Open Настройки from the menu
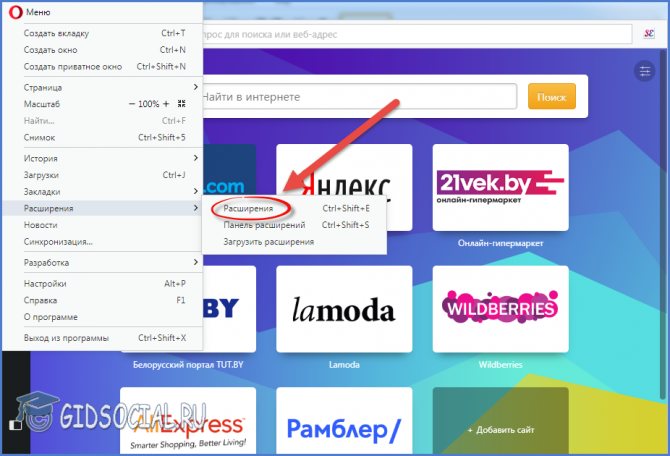 tap(103, 283)
